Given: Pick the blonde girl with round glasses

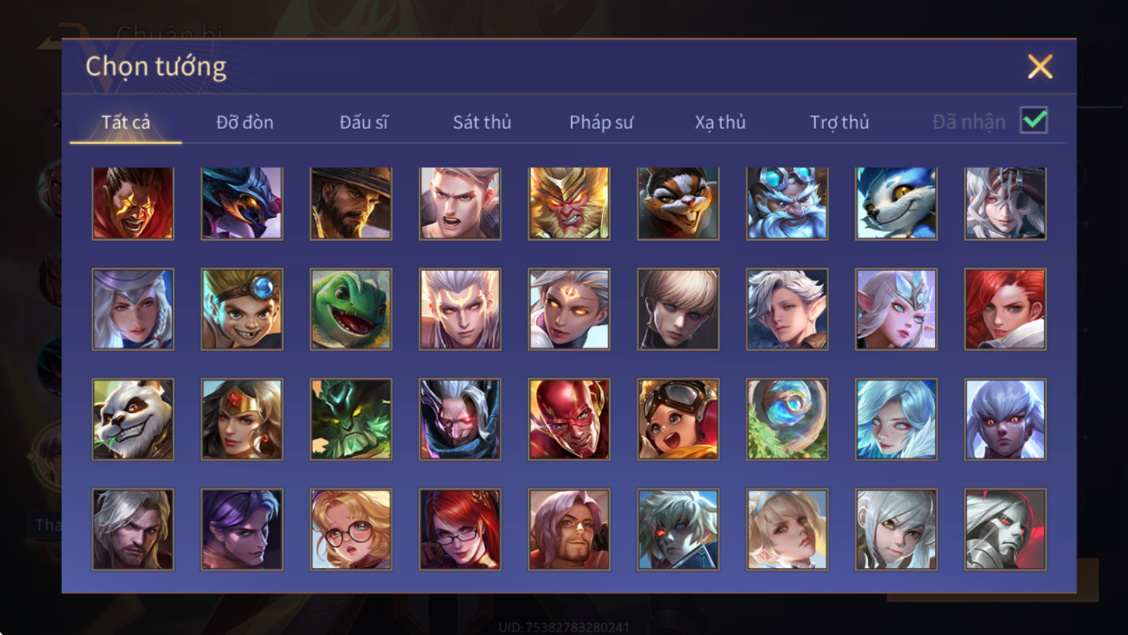Looking at the screenshot, I should point(351,529).
